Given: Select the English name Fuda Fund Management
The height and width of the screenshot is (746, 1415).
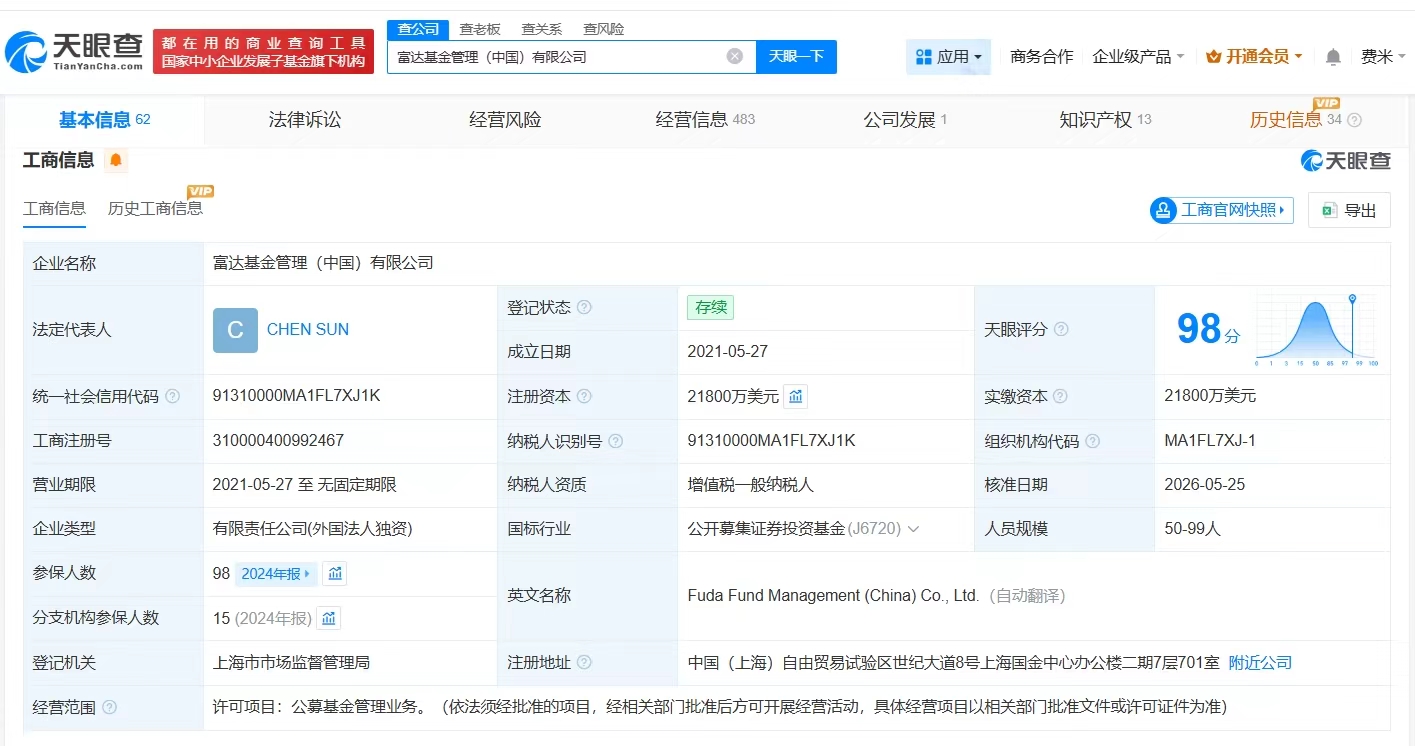Looking at the screenshot, I should (x=833, y=596).
